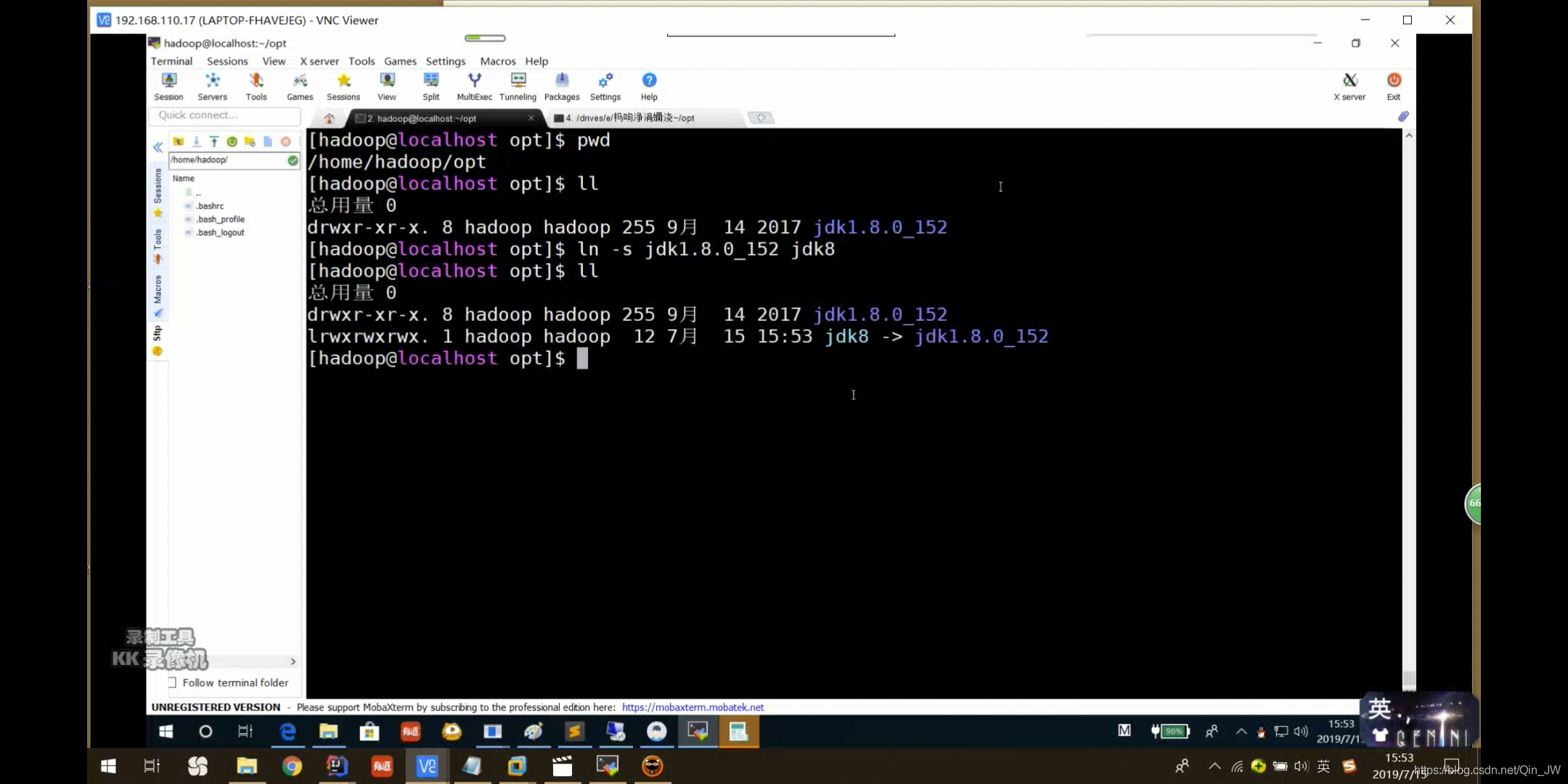The image size is (1568, 784).
Task: Click the paperclip attachment icon
Action: click(1403, 117)
